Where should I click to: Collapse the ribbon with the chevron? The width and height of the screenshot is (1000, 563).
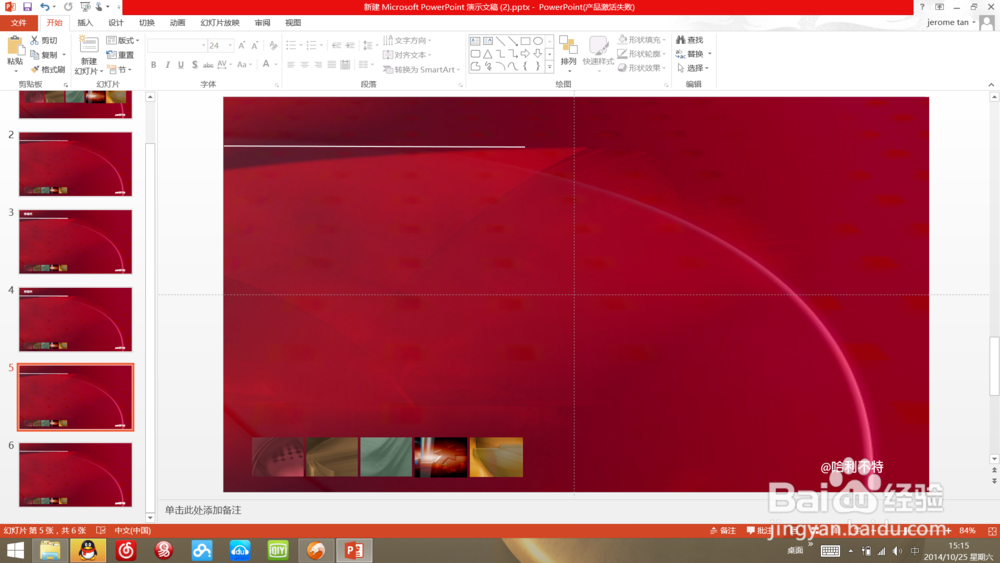991,85
